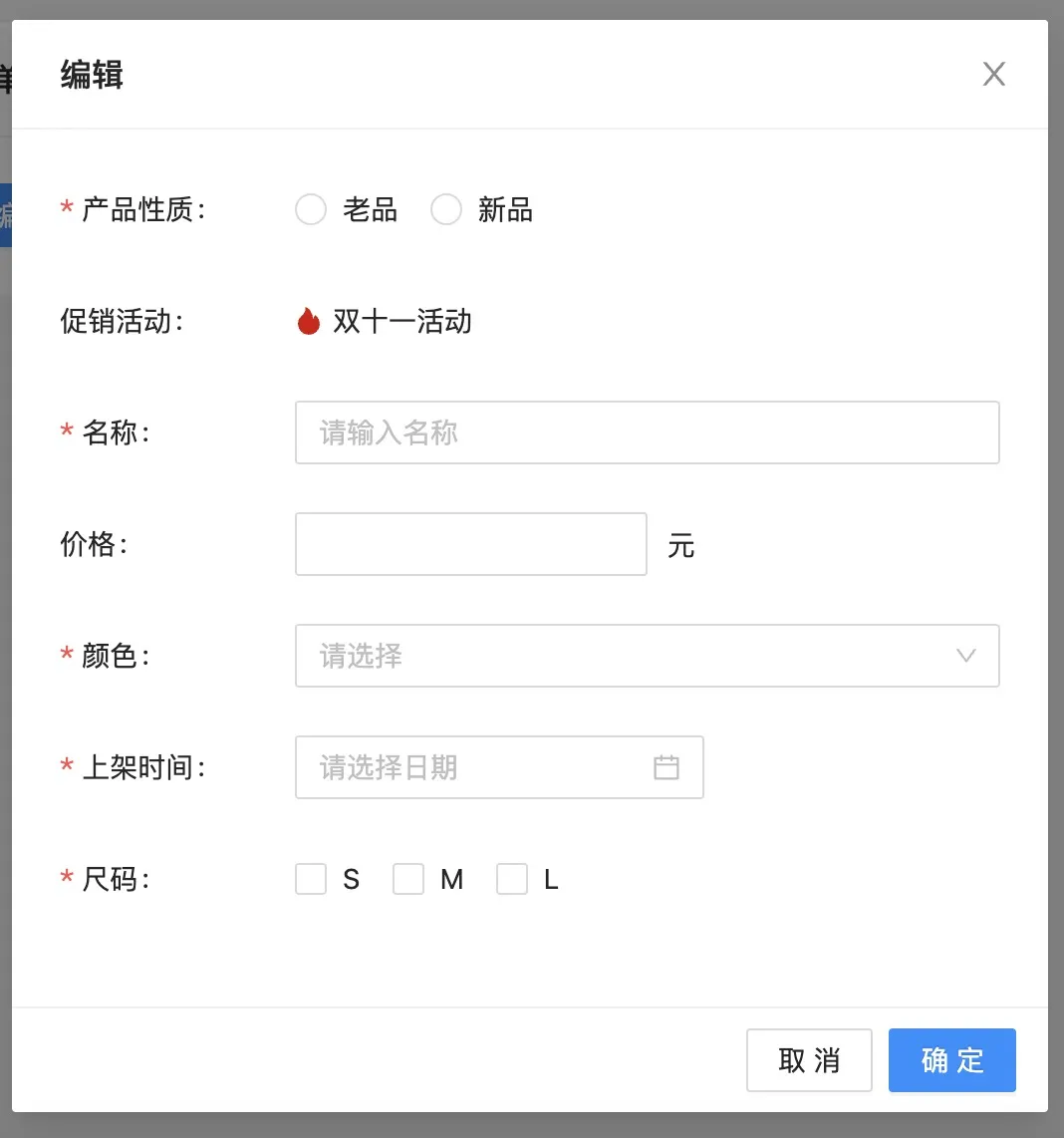Click the 新品 option label
1064x1138 pixels.
506,209
